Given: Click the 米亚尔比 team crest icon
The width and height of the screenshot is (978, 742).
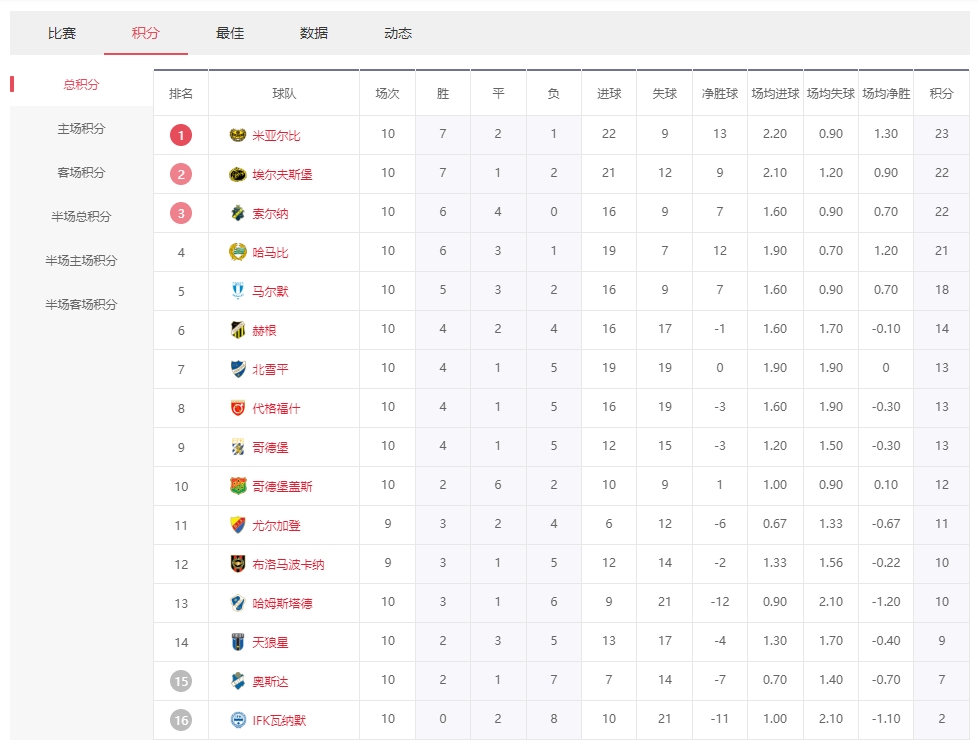Looking at the screenshot, I should (x=237, y=135).
